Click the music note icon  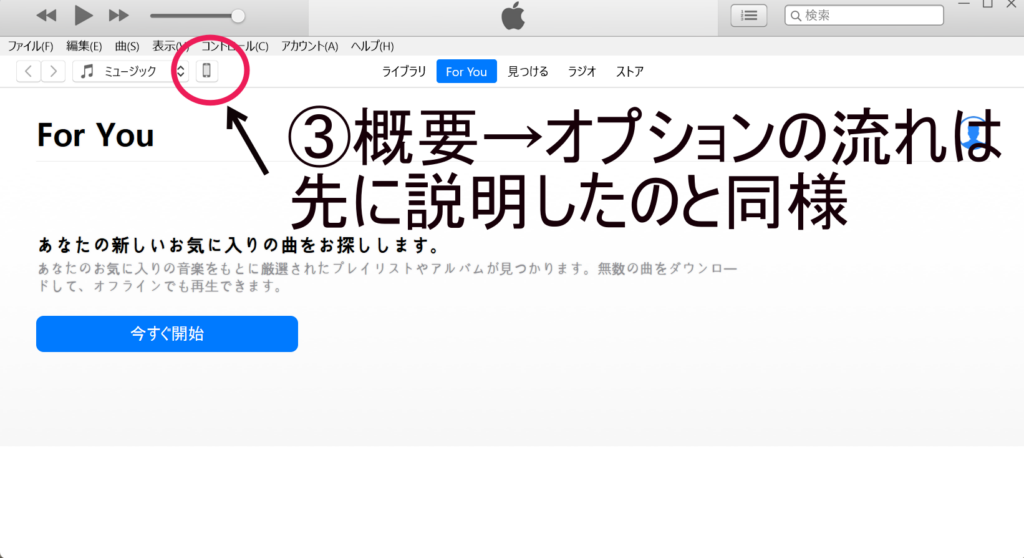87,71
